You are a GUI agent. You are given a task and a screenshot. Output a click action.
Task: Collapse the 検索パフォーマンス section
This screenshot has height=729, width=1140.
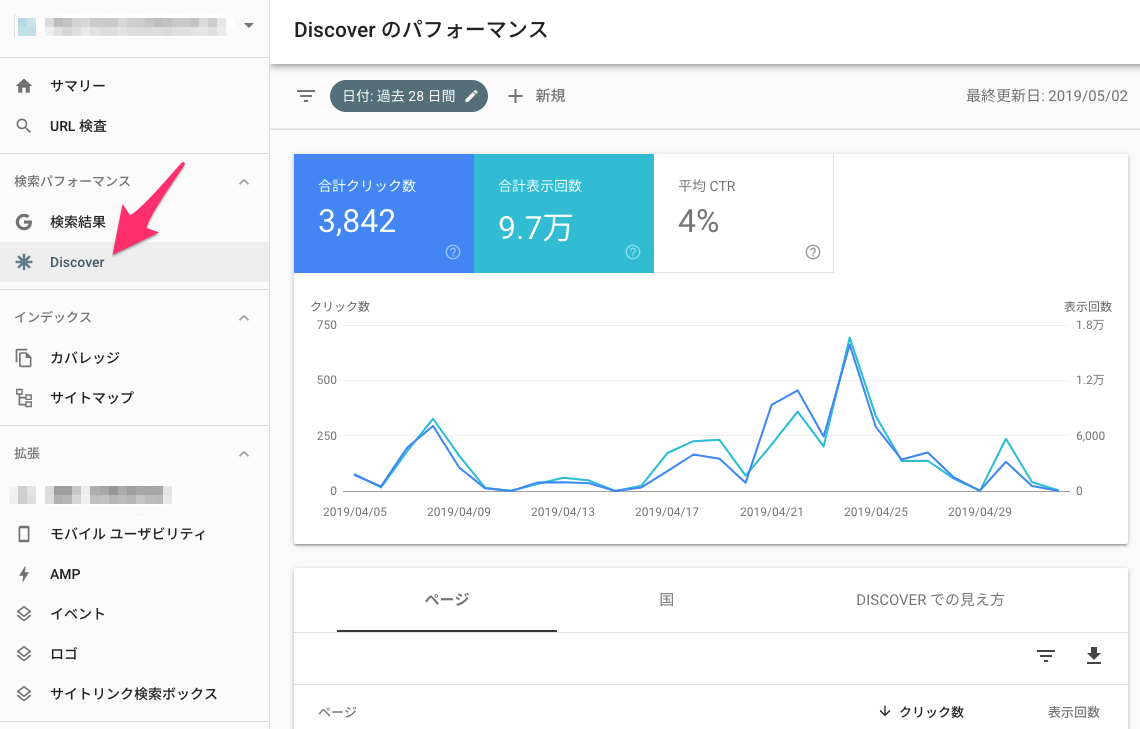[x=244, y=181]
